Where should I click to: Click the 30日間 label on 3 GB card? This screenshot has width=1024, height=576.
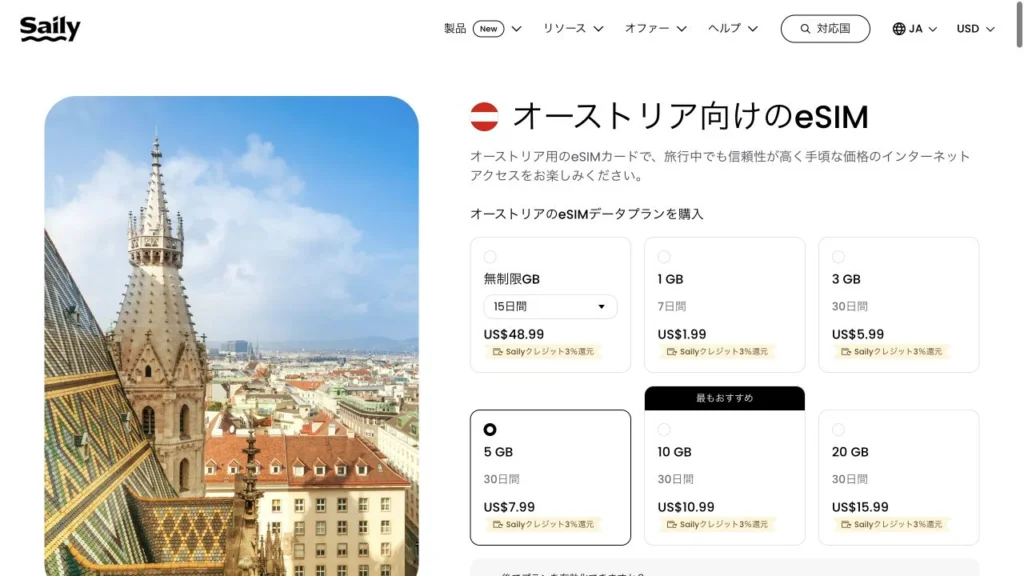pyautogui.click(x=849, y=306)
